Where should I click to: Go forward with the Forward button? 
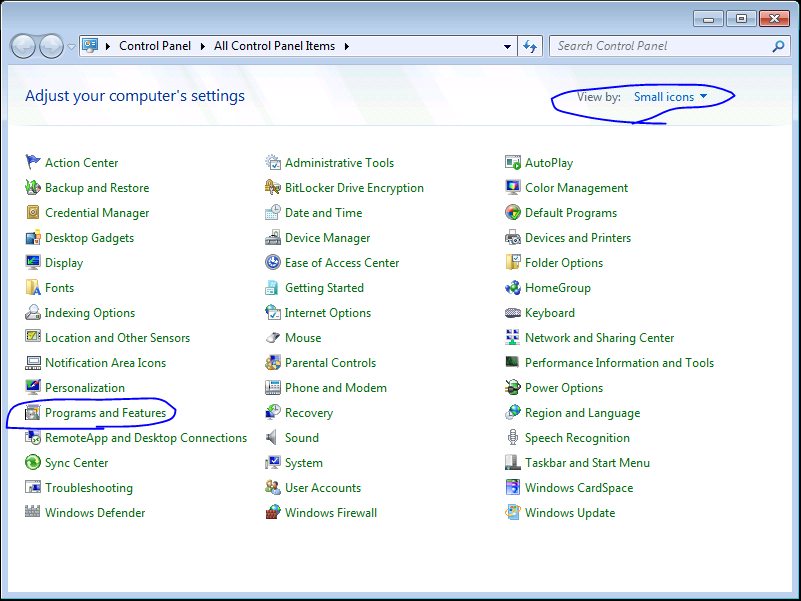click(52, 47)
